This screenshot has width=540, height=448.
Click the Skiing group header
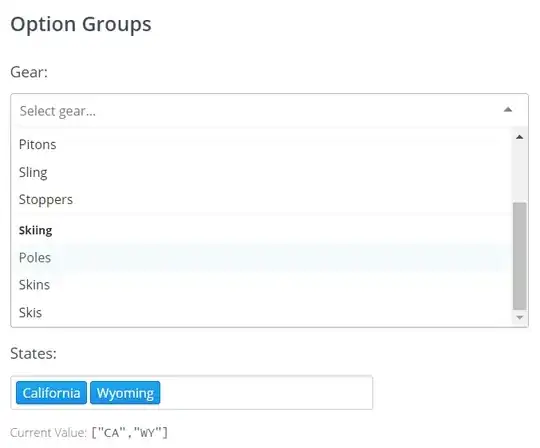pyautogui.click(x=35, y=230)
